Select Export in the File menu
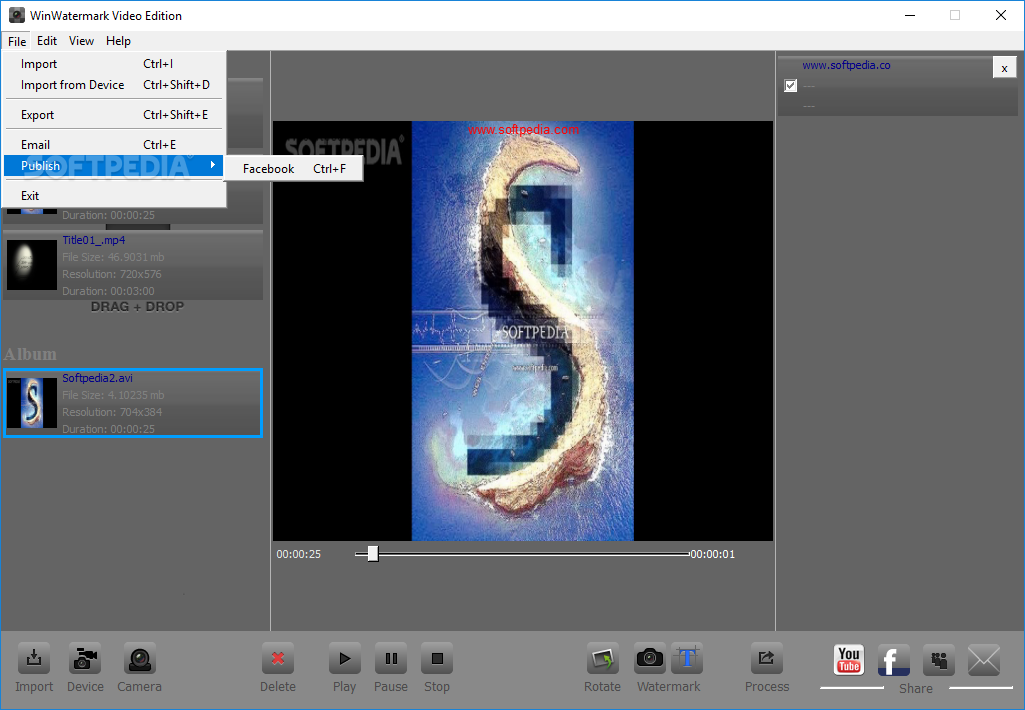1025x710 pixels. (114, 114)
